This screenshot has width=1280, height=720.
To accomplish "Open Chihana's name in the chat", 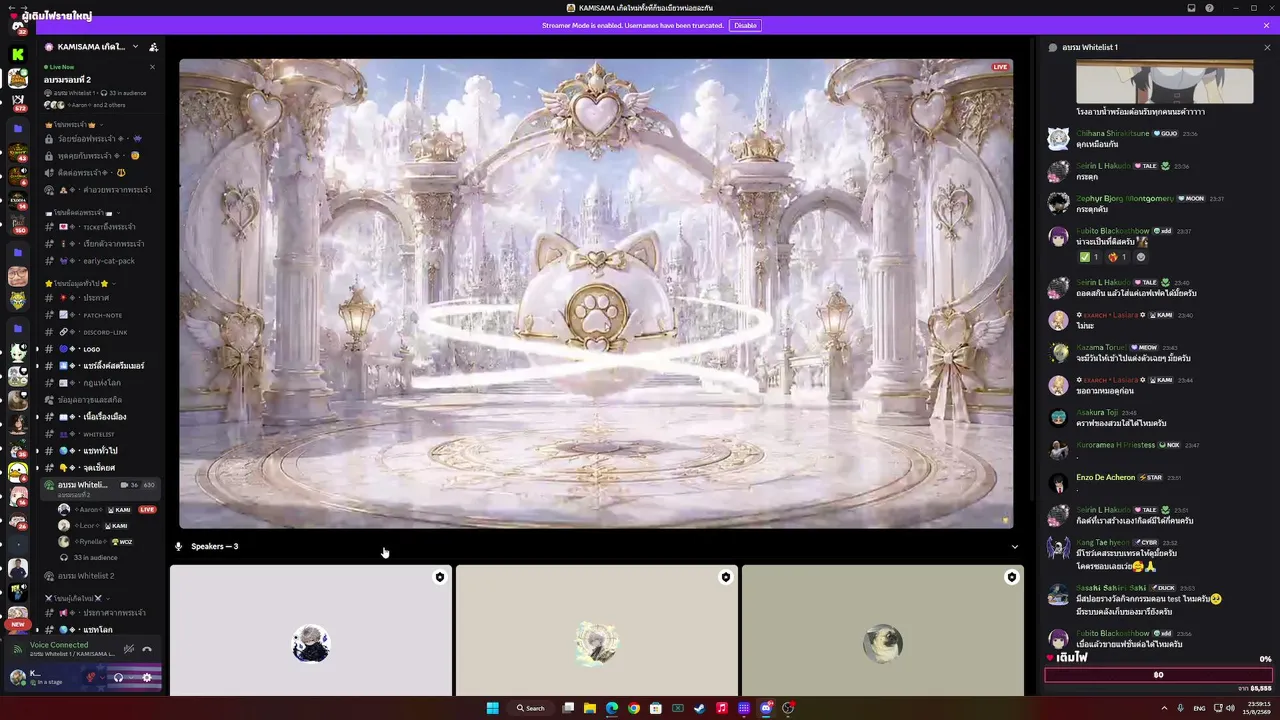I will tap(1113, 133).
